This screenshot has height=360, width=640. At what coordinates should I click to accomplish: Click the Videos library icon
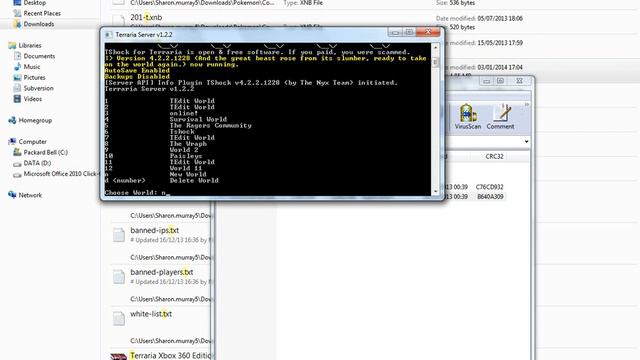(17, 99)
